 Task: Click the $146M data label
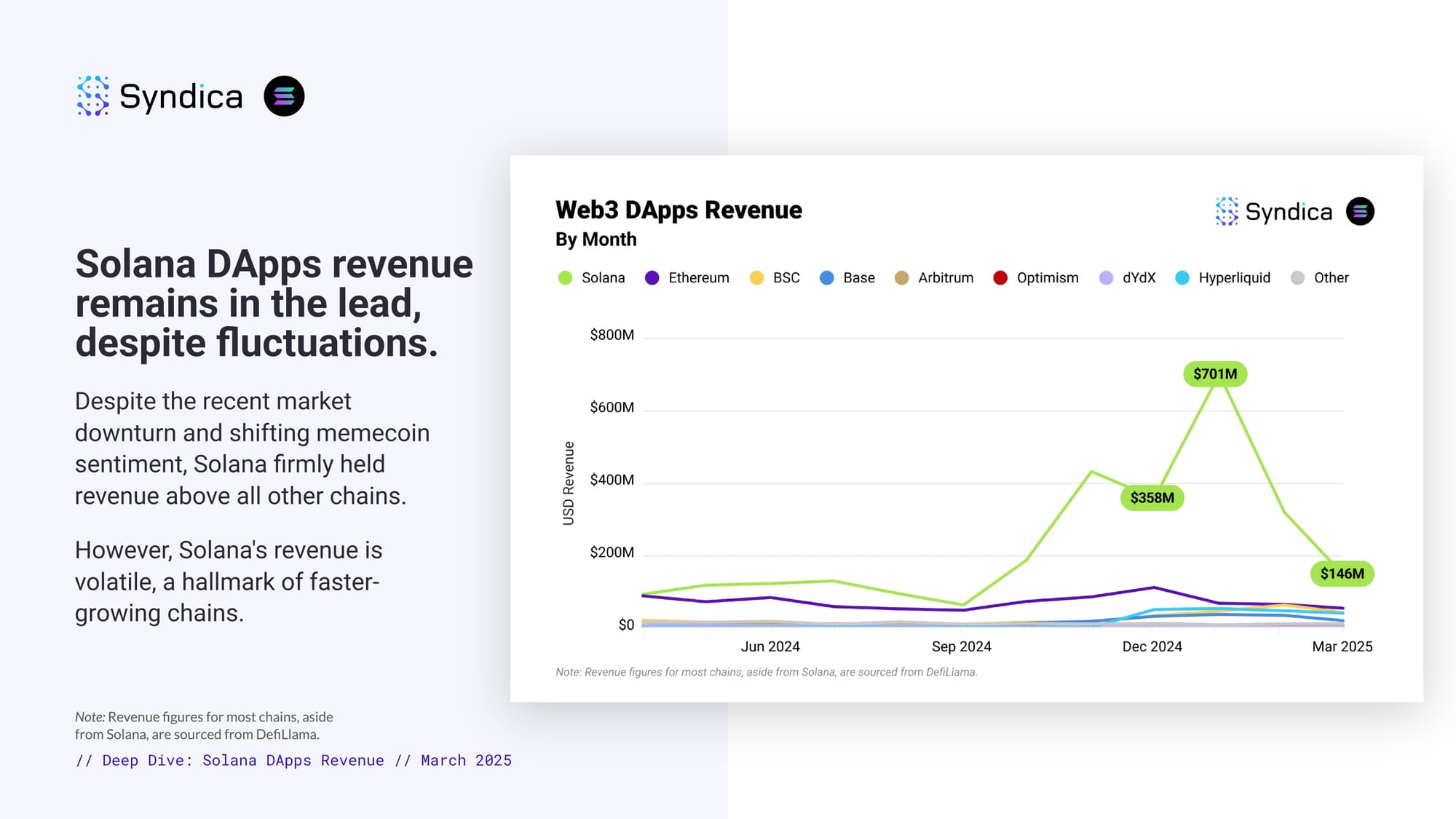pos(1342,574)
